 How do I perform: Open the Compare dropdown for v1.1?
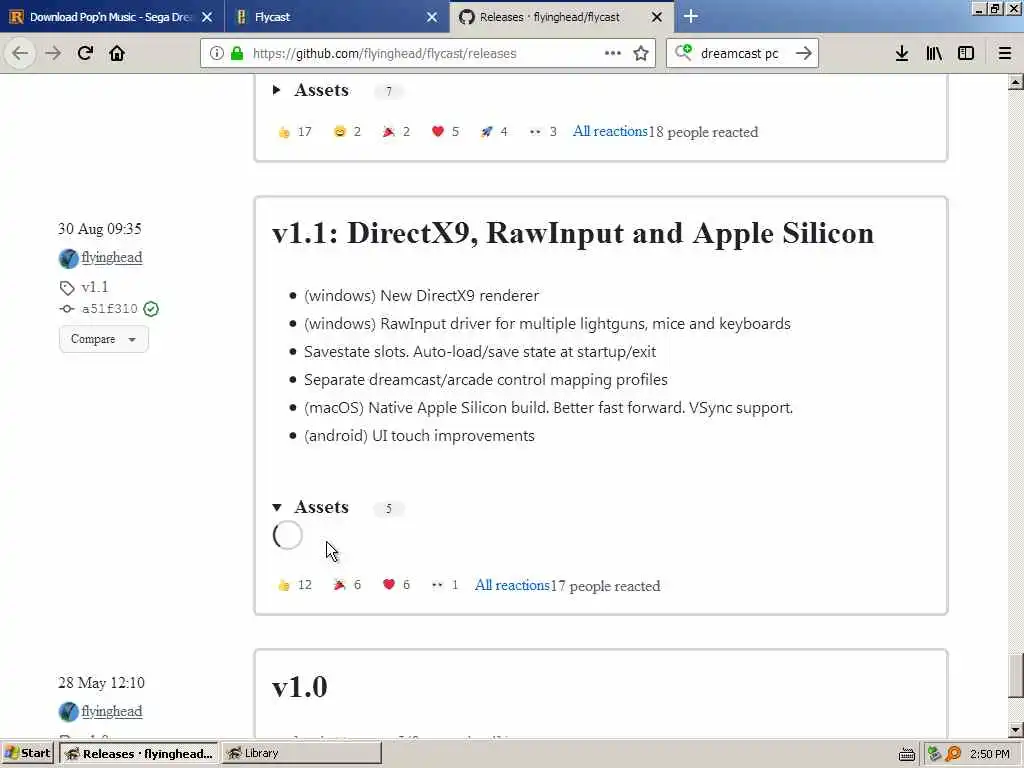[x=104, y=339]
